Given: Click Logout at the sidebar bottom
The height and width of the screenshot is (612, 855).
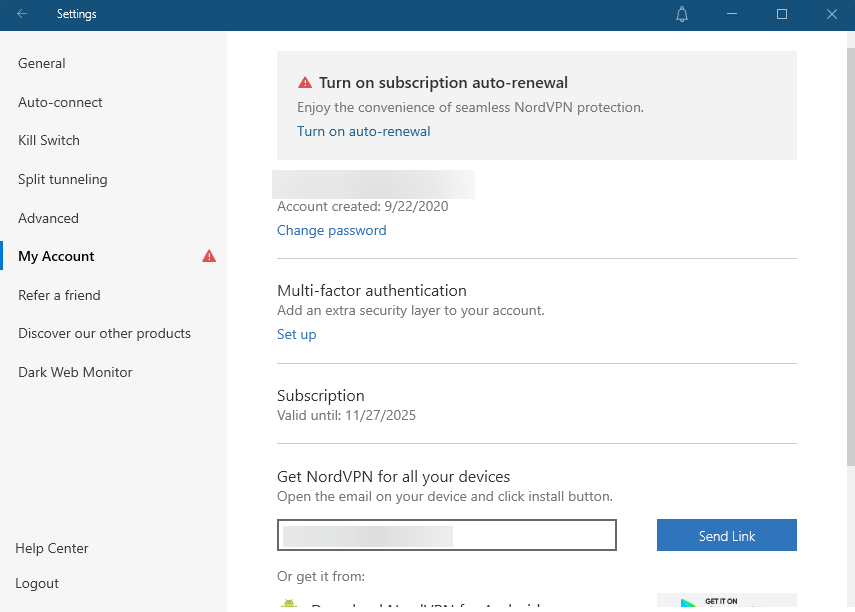Looking at the screenshot, I should pos(37,583).
